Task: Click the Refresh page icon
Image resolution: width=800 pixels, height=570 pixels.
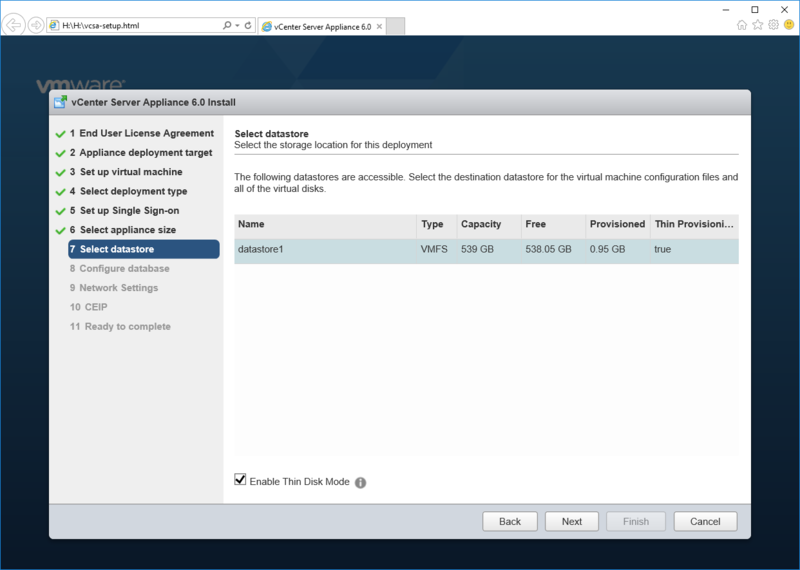Action: pos(248,25)
